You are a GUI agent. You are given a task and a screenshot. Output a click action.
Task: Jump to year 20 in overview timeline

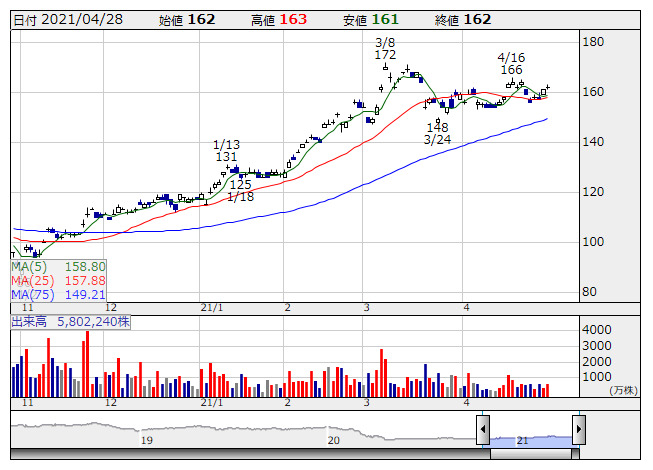tap(334, 440)
